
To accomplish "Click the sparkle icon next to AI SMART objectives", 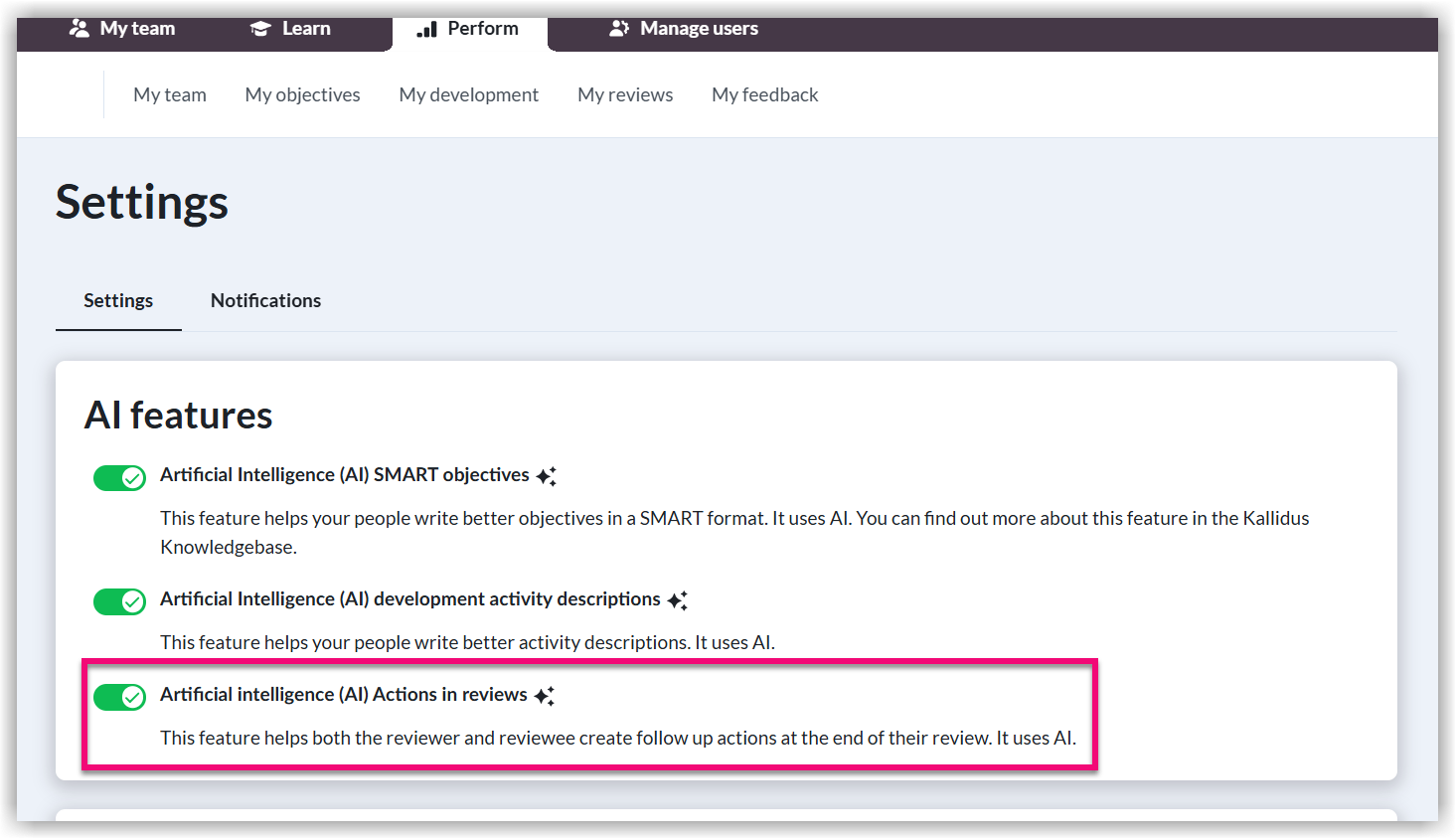I will 547,475.
